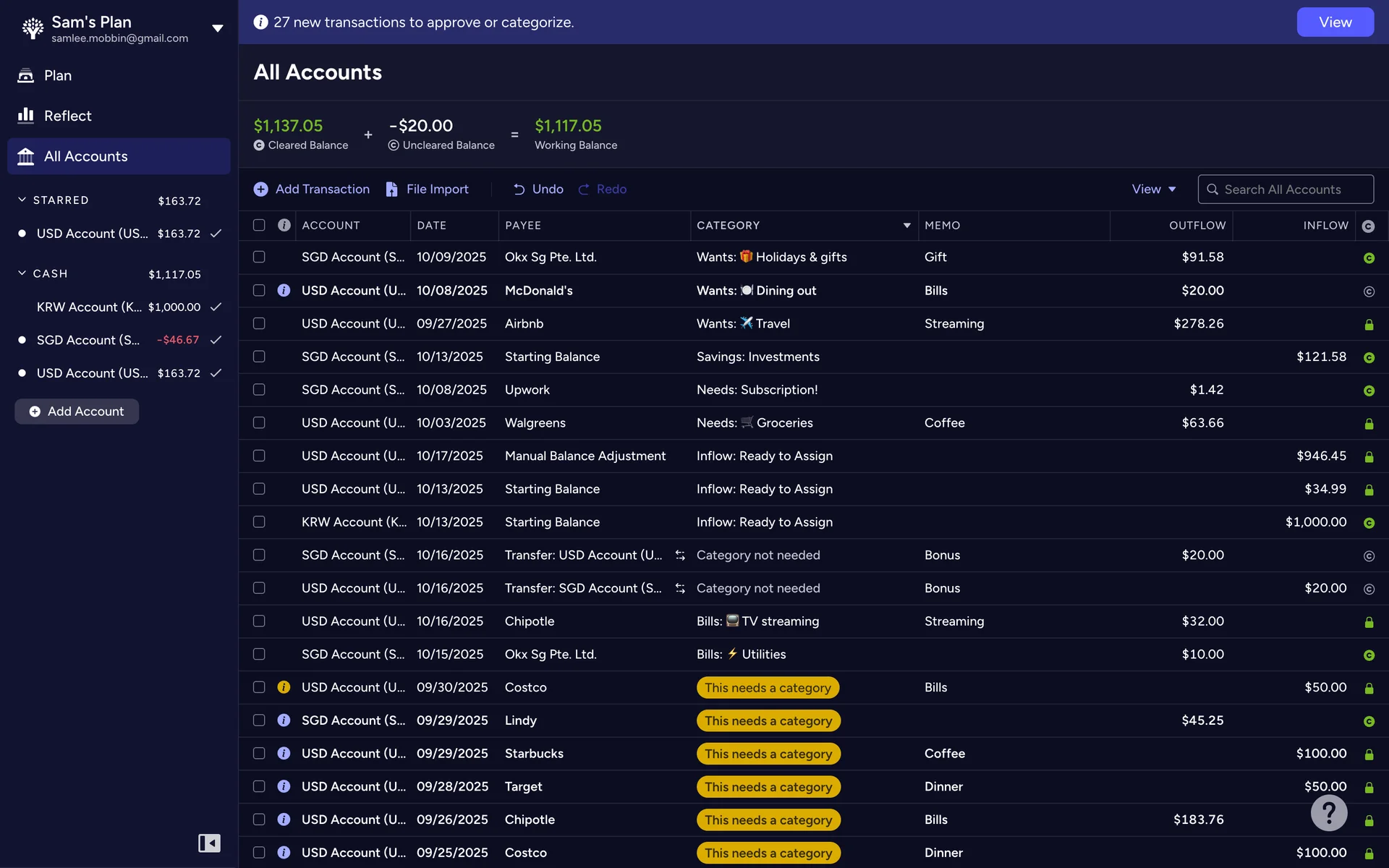Click the Add Account button
Screen dimensions: 1389x868
point(77,411)
